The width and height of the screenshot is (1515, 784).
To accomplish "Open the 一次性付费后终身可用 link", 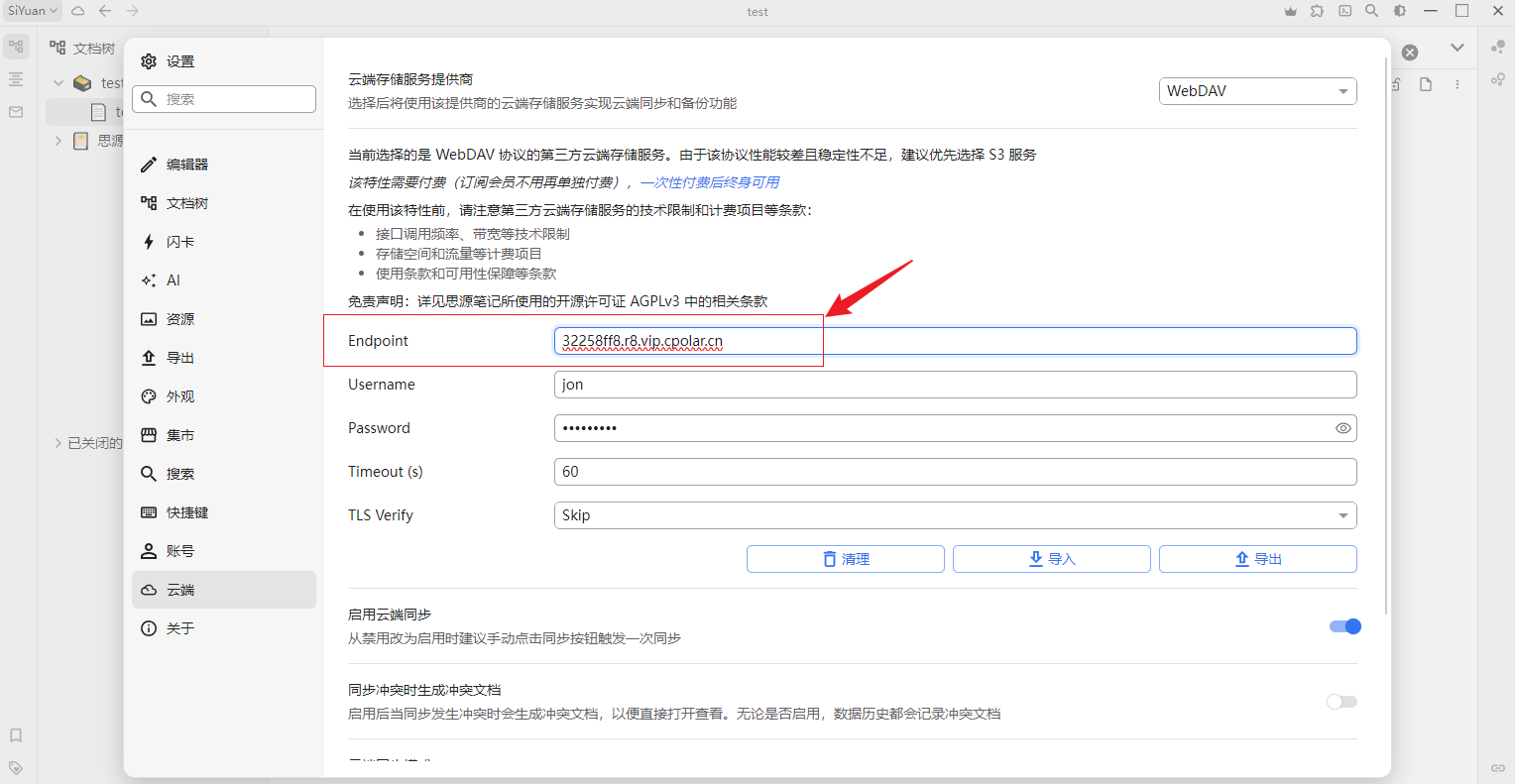I will pos(710,182).
